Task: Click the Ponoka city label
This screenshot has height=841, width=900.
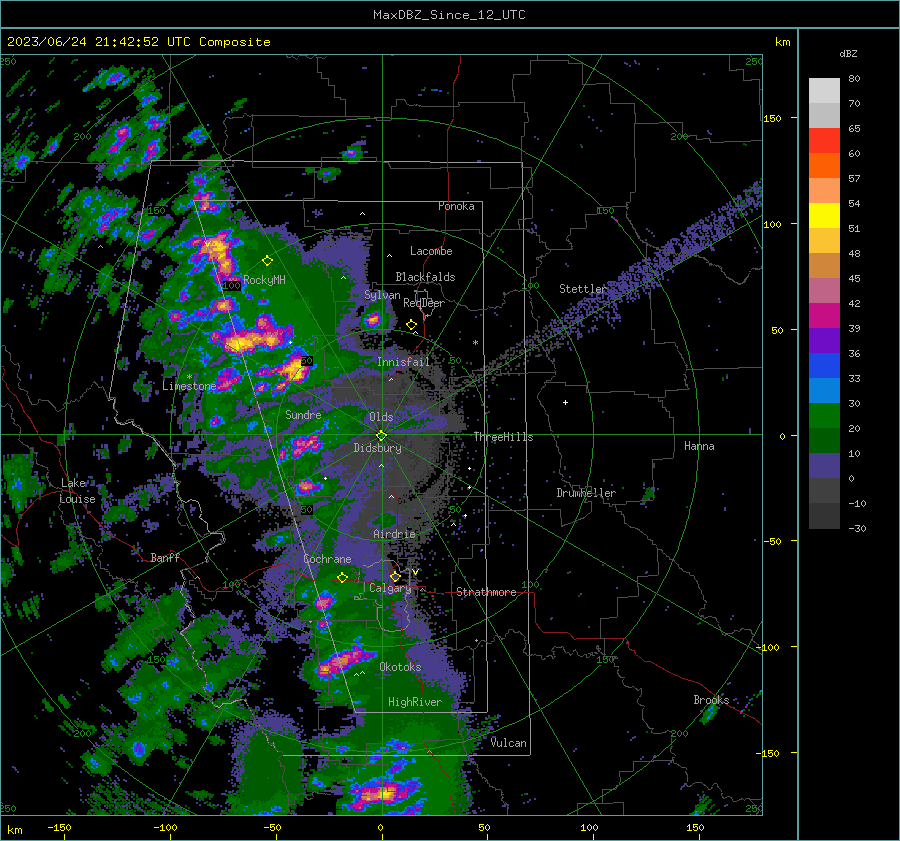Action: [456, 206]
